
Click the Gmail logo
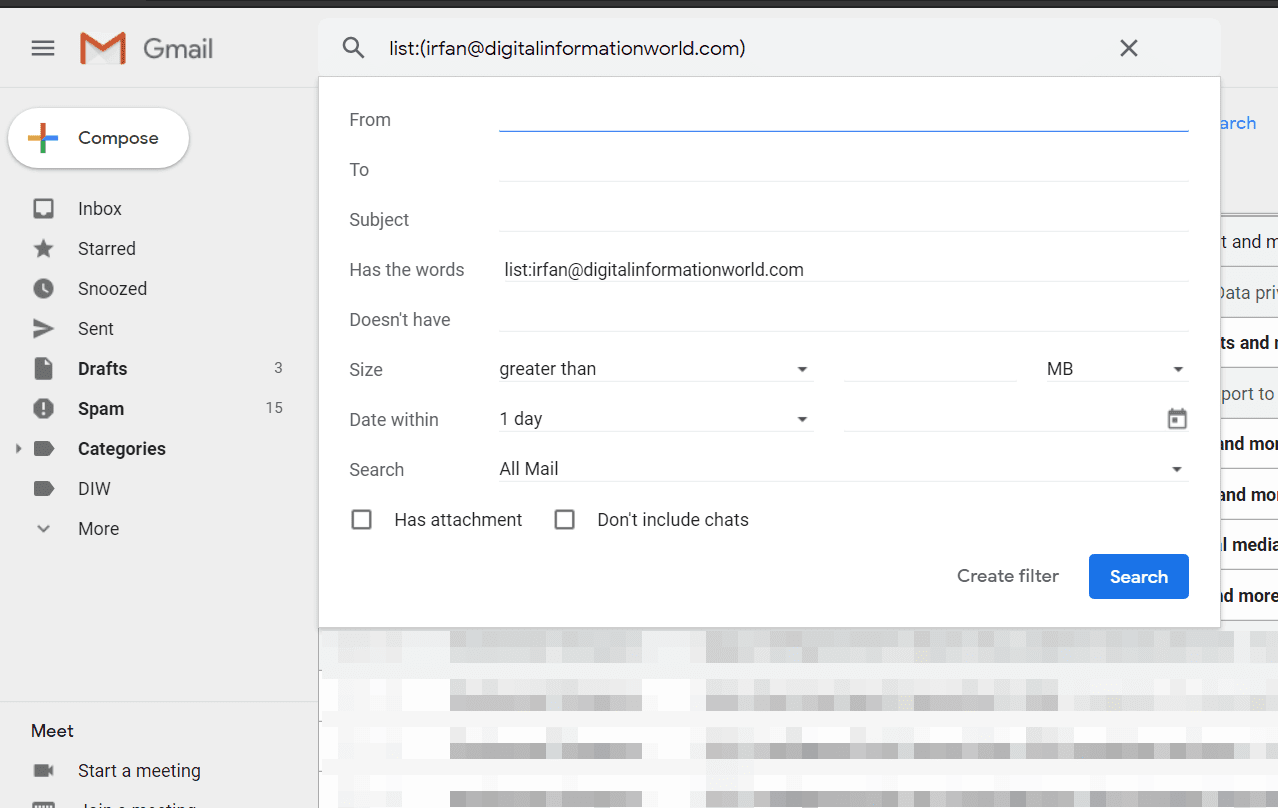146,48
